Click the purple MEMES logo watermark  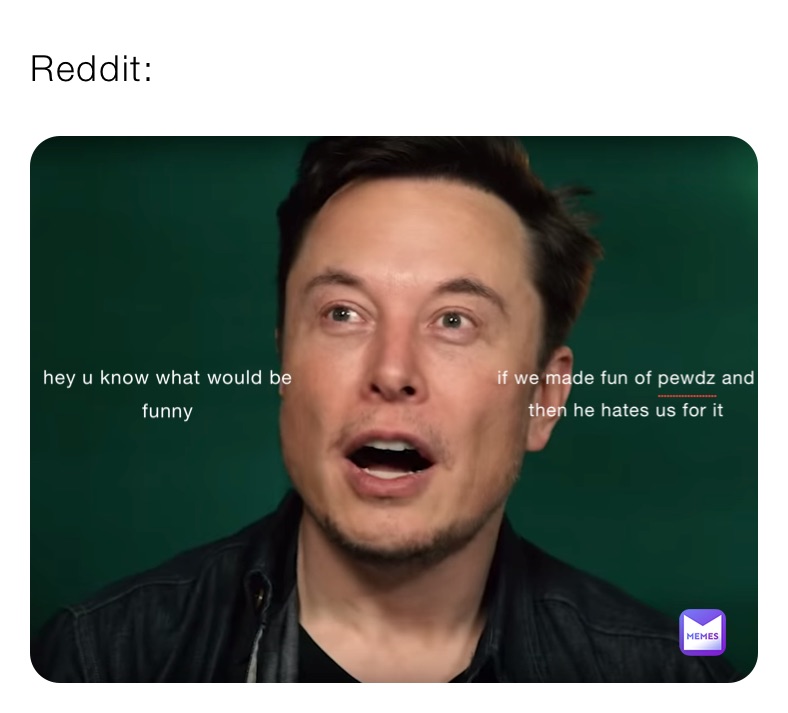pyautogui.click(x=702, y=632)
